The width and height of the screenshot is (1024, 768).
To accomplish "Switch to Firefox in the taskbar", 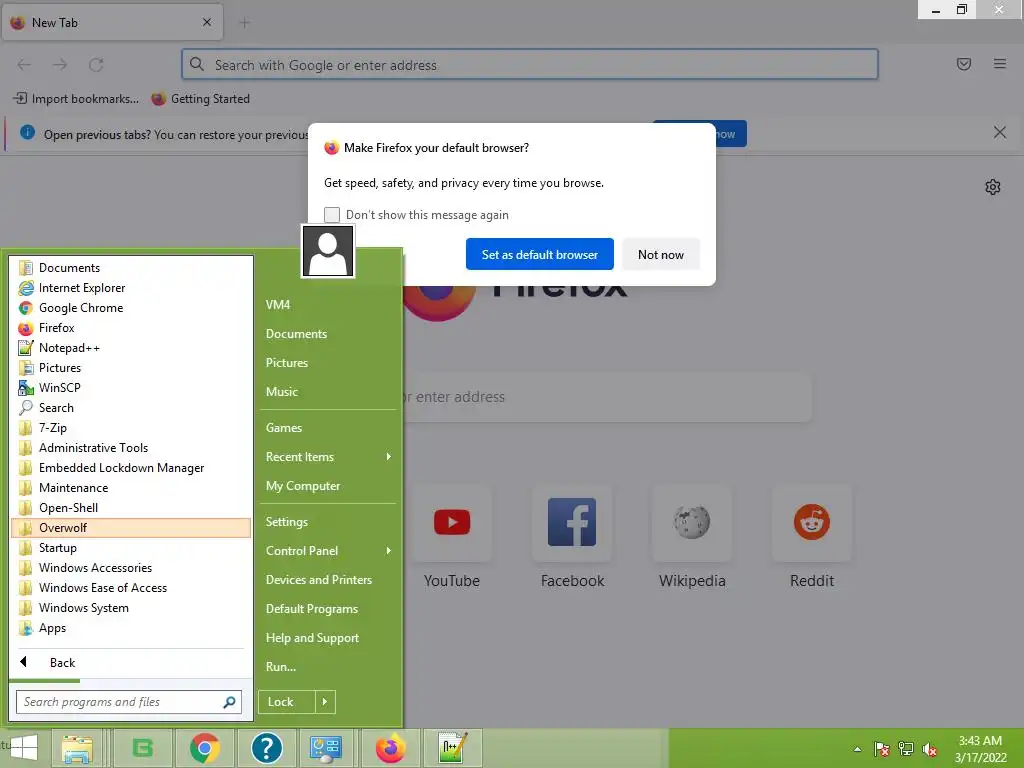I will [x=391, y=748].
